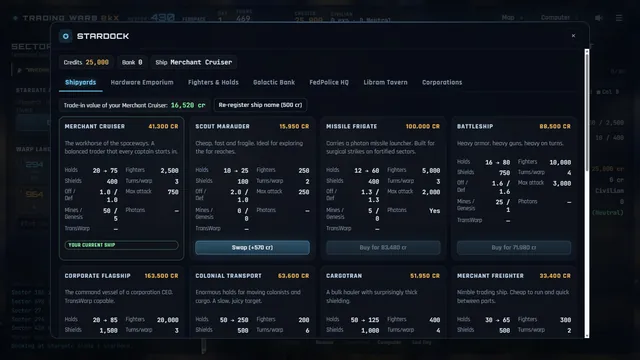Click Colonial Transport Holds value 50 → 250

click(x=234, y=320)
